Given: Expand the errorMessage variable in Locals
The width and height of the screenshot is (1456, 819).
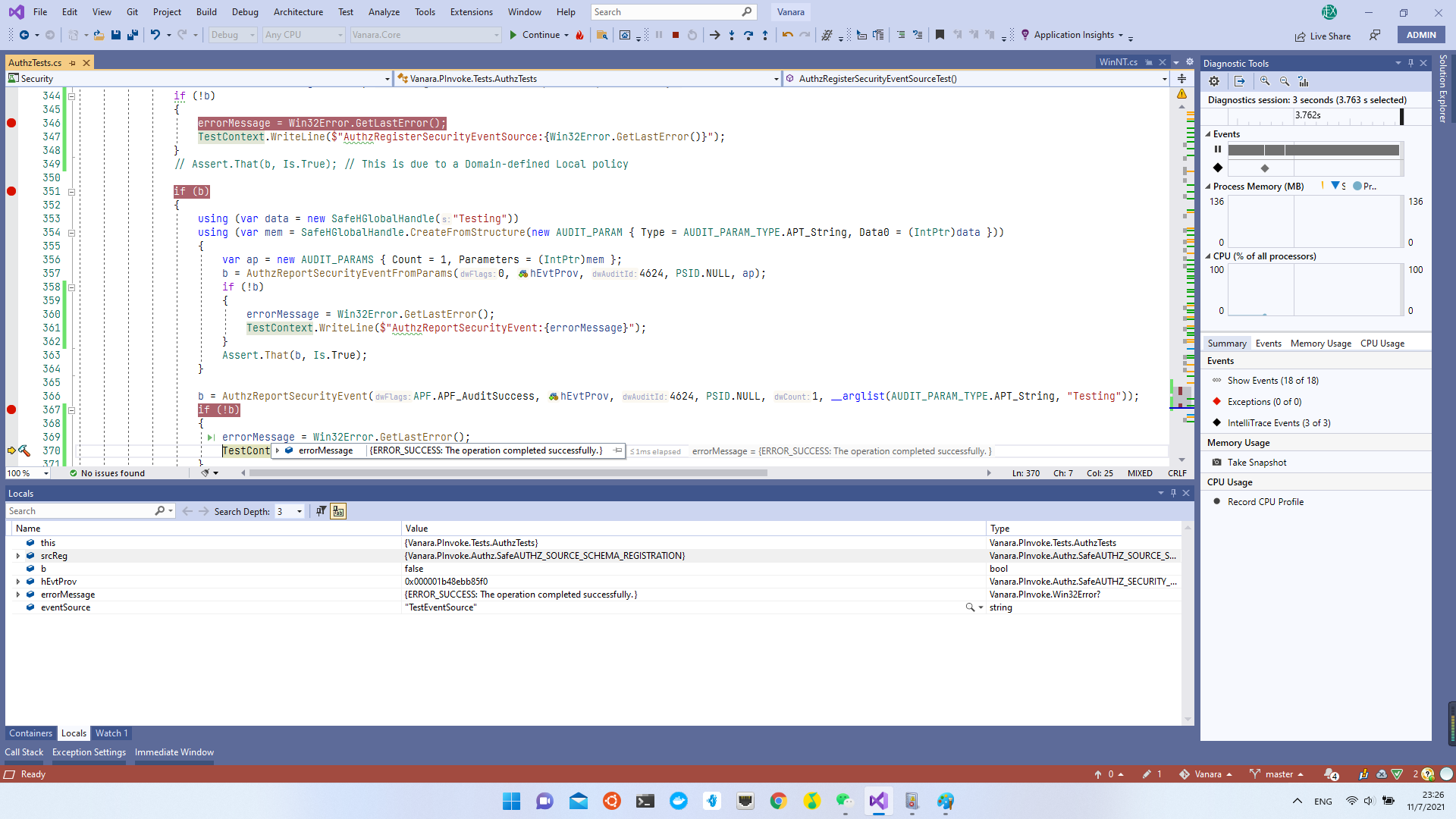Looking at the screenshot, I should click(x=18, y=595).
